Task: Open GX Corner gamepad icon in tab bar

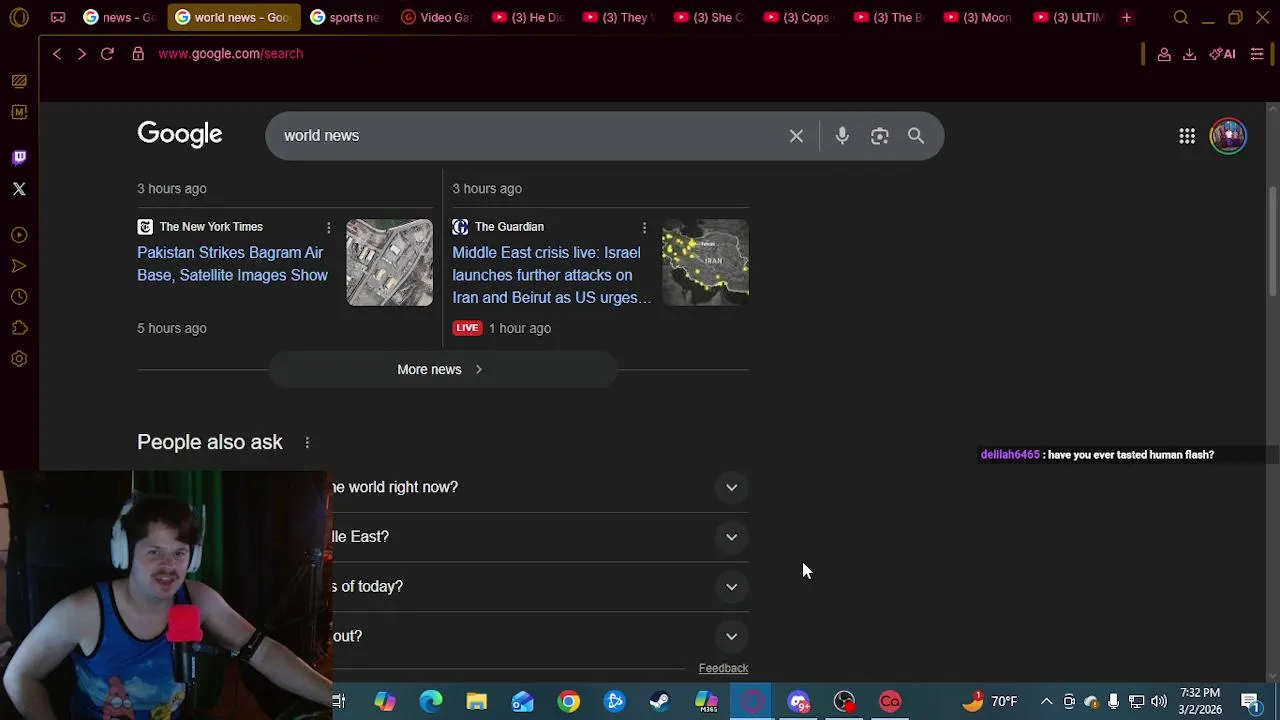Action: [58, 17]
